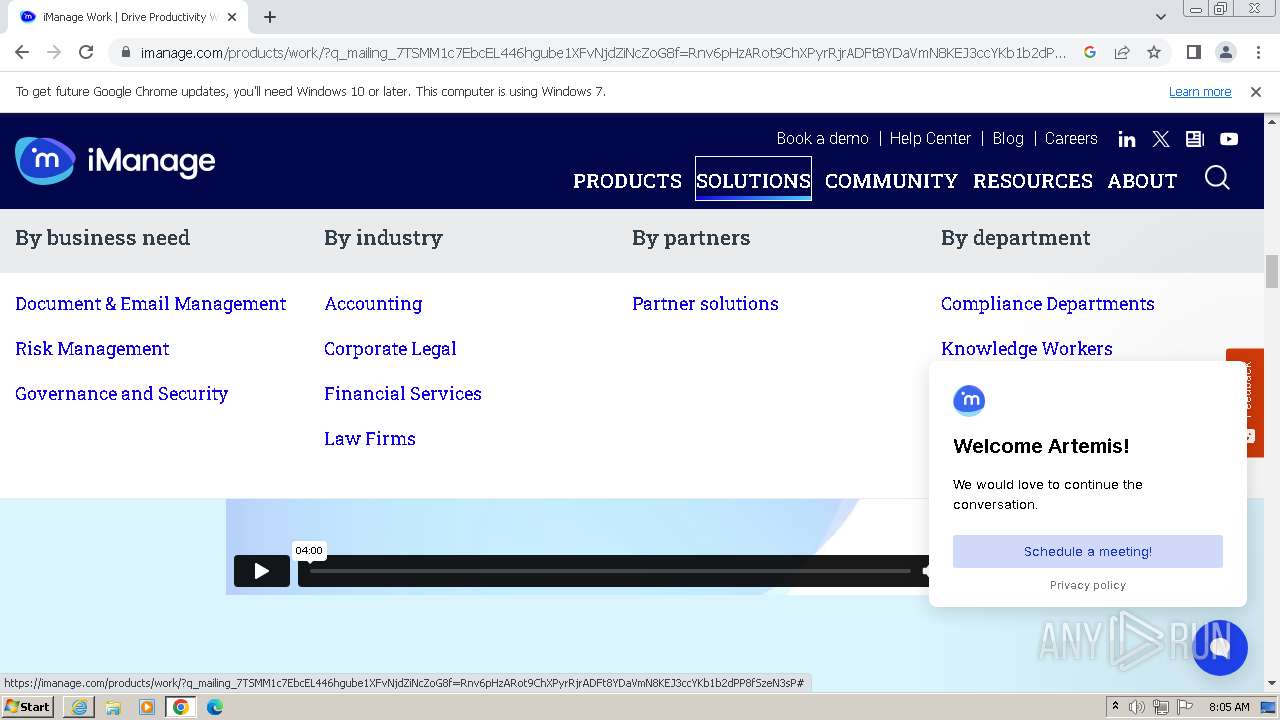Open the SOLUTIONS menu
Screen dimensions: 1280x720
tap(753, 181)
